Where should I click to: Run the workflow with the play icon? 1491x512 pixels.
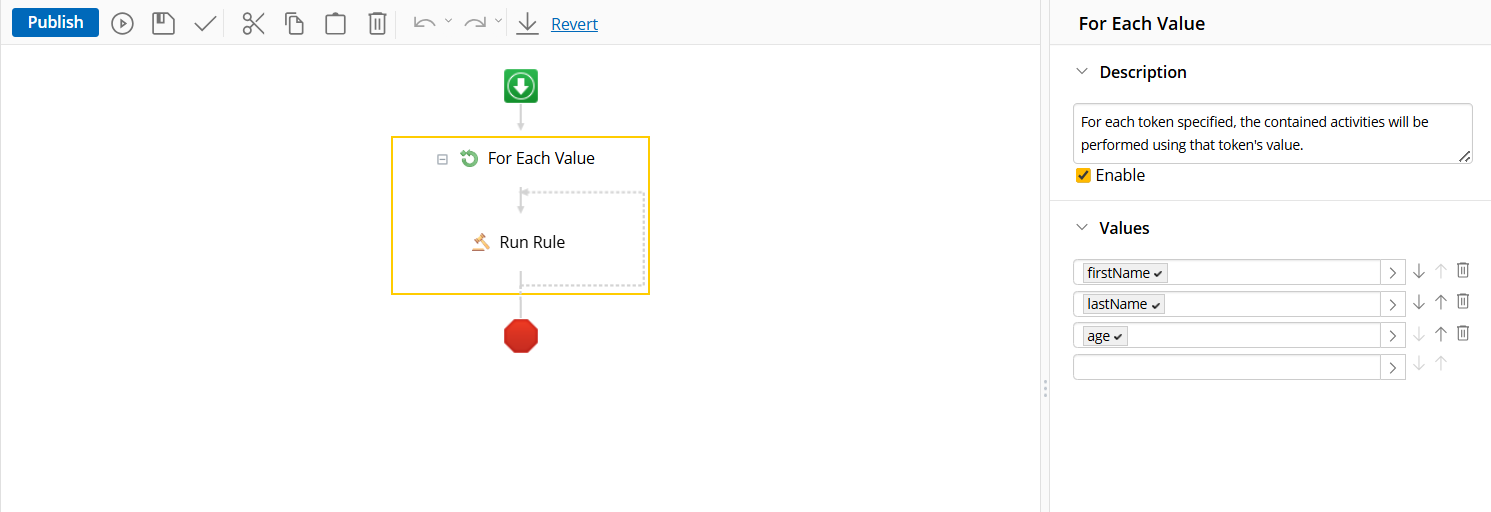point(122,24)
